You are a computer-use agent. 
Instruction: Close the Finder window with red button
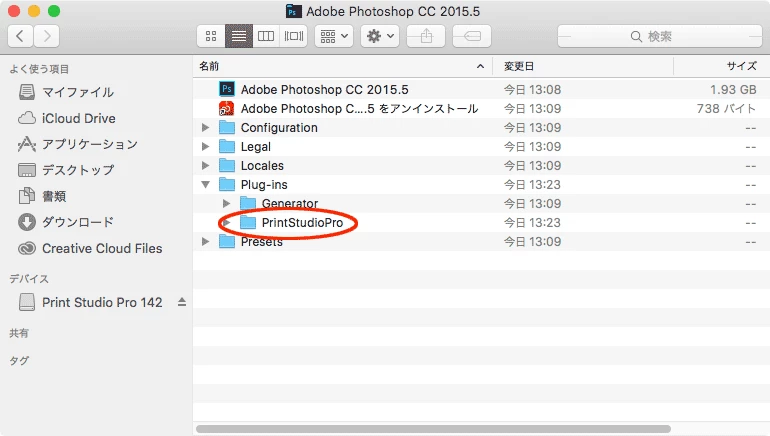pyautogui.click(x=14, y=11)
